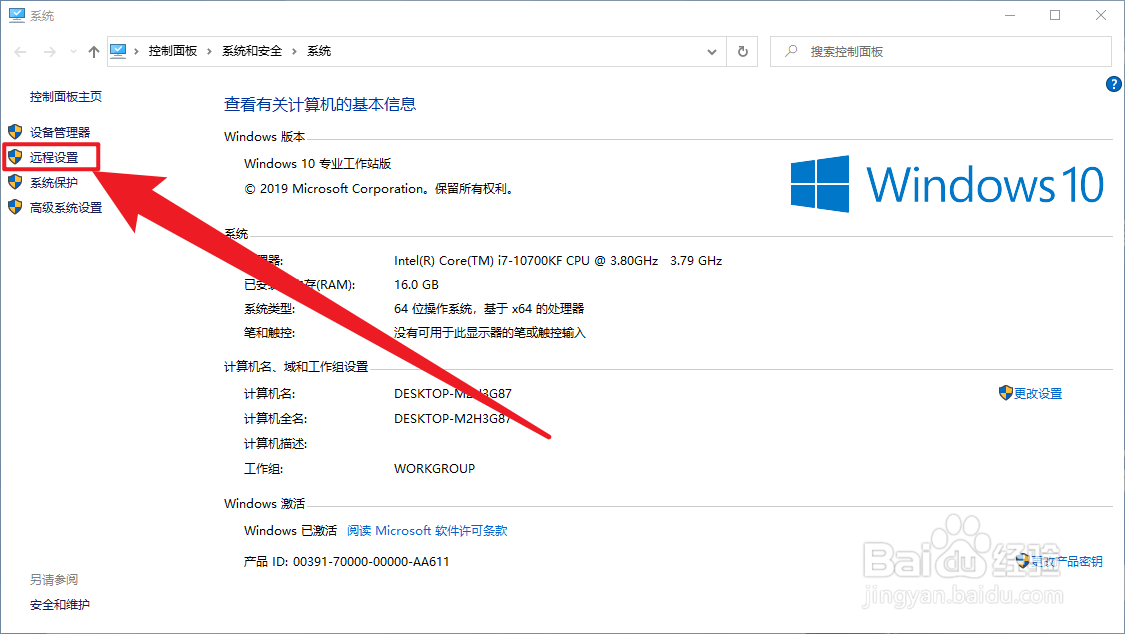Open Help via blue question mark
Viewport: 1125px width, 634px height.
(x=1114, y=84)
